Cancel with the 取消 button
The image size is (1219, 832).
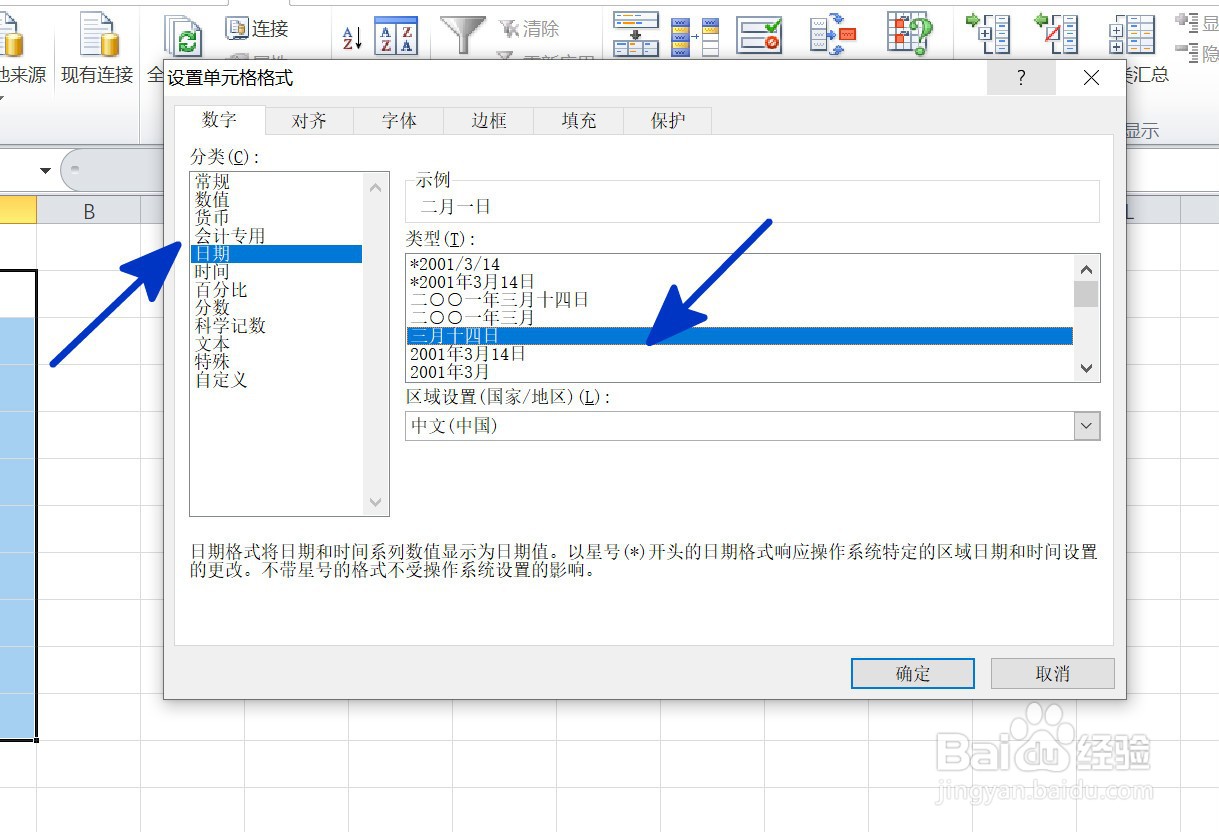tap(1052, 674)
